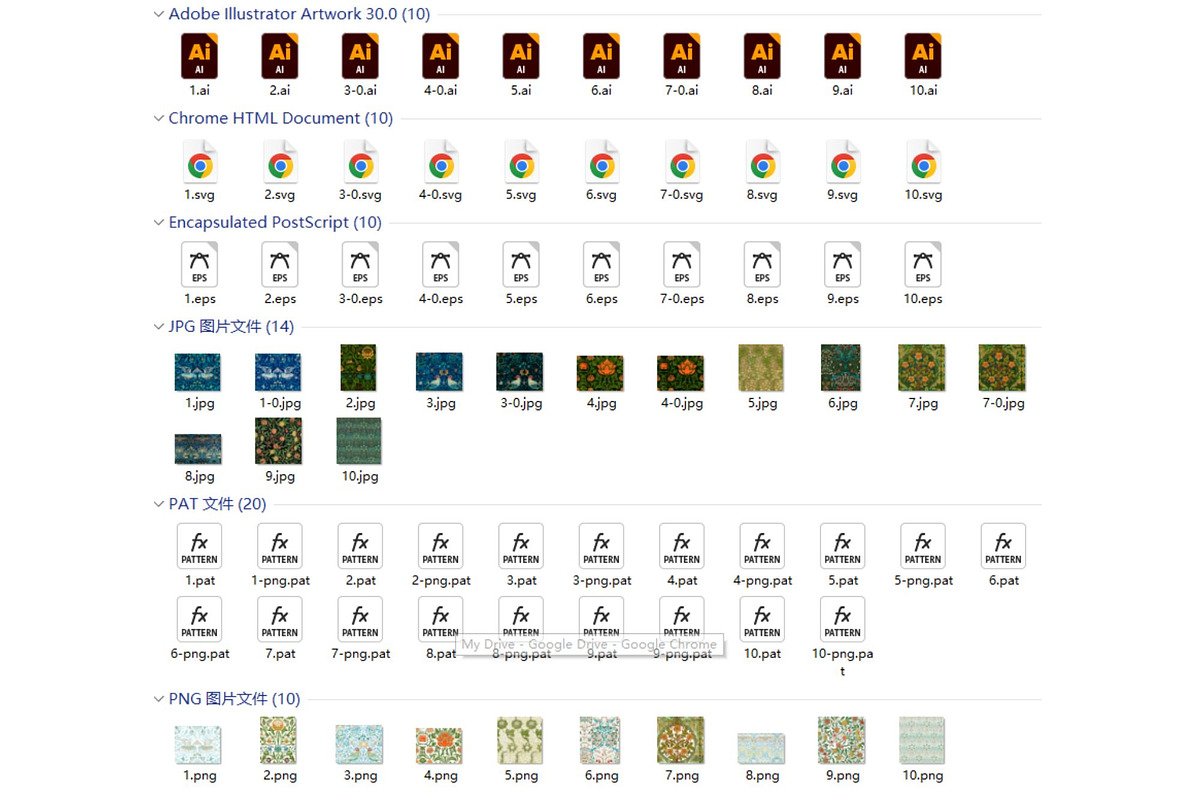Viewport: 1200px width, 800px height.
Task: Click the 2.ai file name label
Action: coord(279,91)
